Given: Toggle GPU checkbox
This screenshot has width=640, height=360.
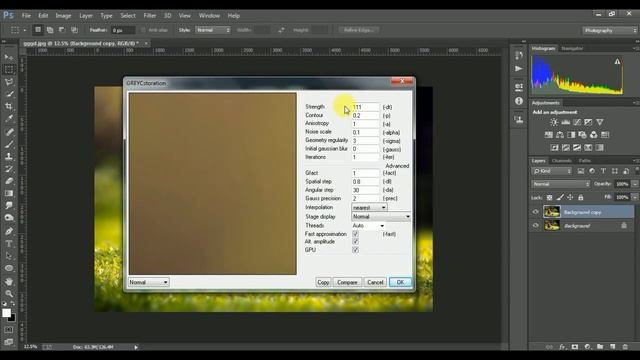Looking at the screenshot, I should pos(356,250).
